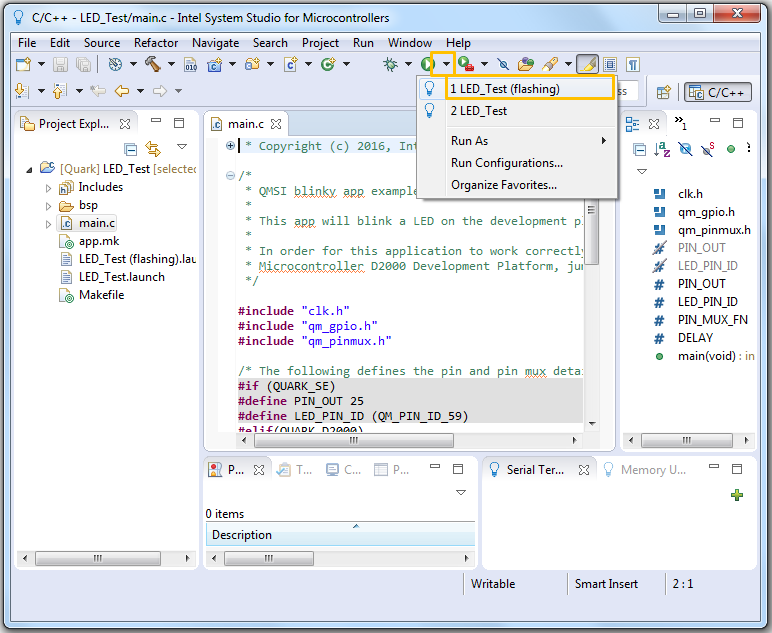Viewport: 772px width, 633px height.
Task: Select app.mk in Project Explorer
Action: [x=99, y=241]
